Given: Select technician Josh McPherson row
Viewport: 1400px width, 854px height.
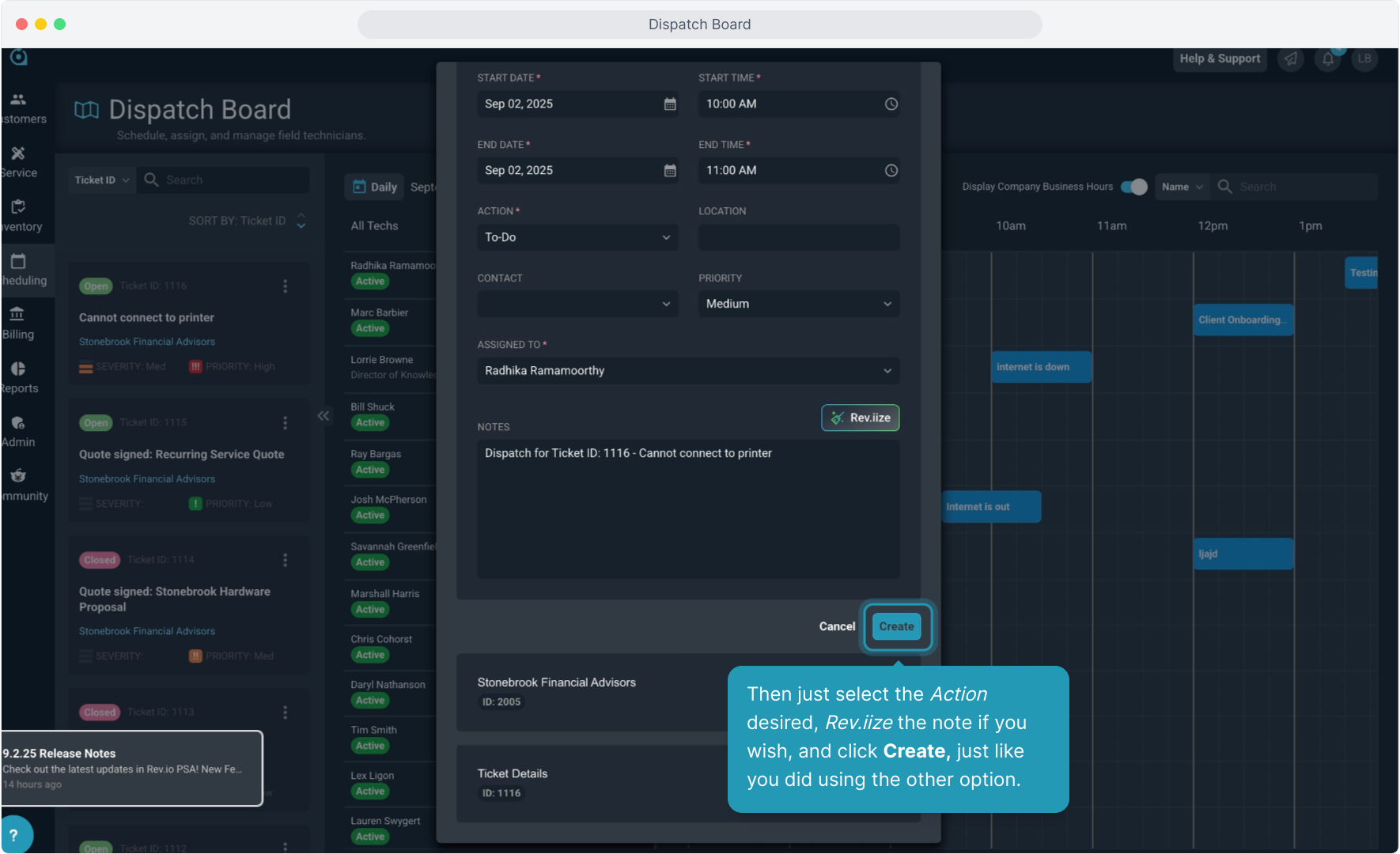Looking at the screenshot, I should coord(391,508).
